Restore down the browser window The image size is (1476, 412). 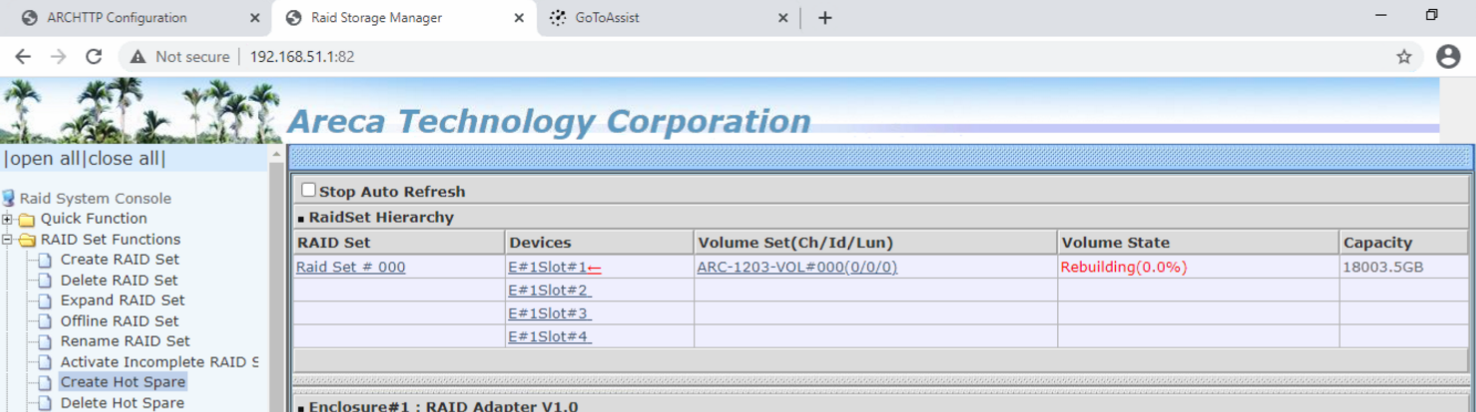click(x=1431, y=15)
